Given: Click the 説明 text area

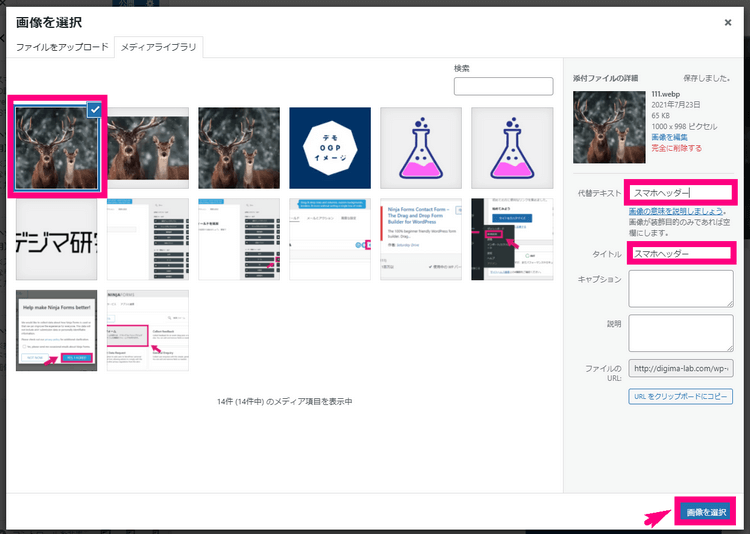Looking at the screenshot, I should [x=681, y=333].
